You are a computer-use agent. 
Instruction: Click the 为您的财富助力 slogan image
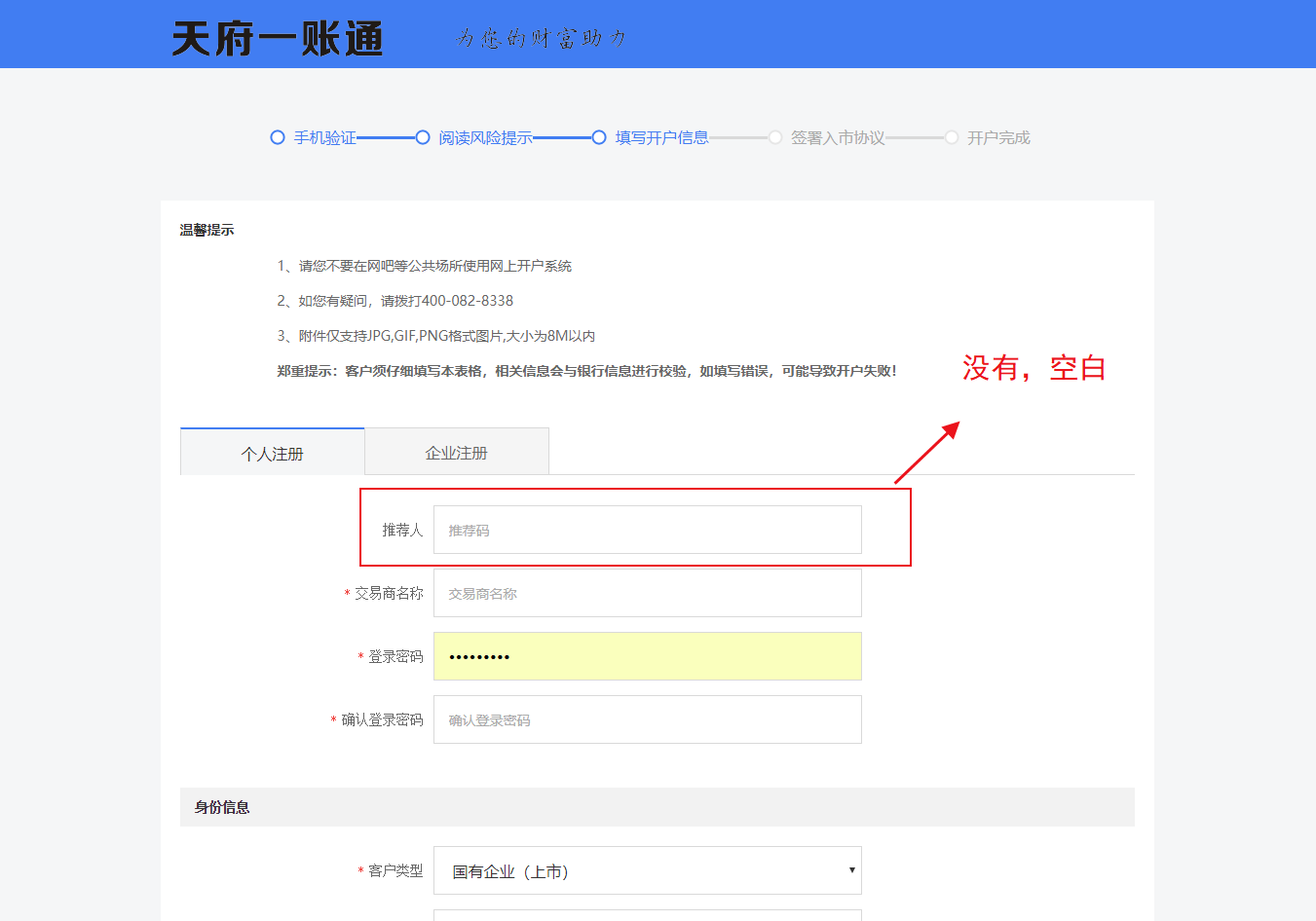tap(541, 38)
